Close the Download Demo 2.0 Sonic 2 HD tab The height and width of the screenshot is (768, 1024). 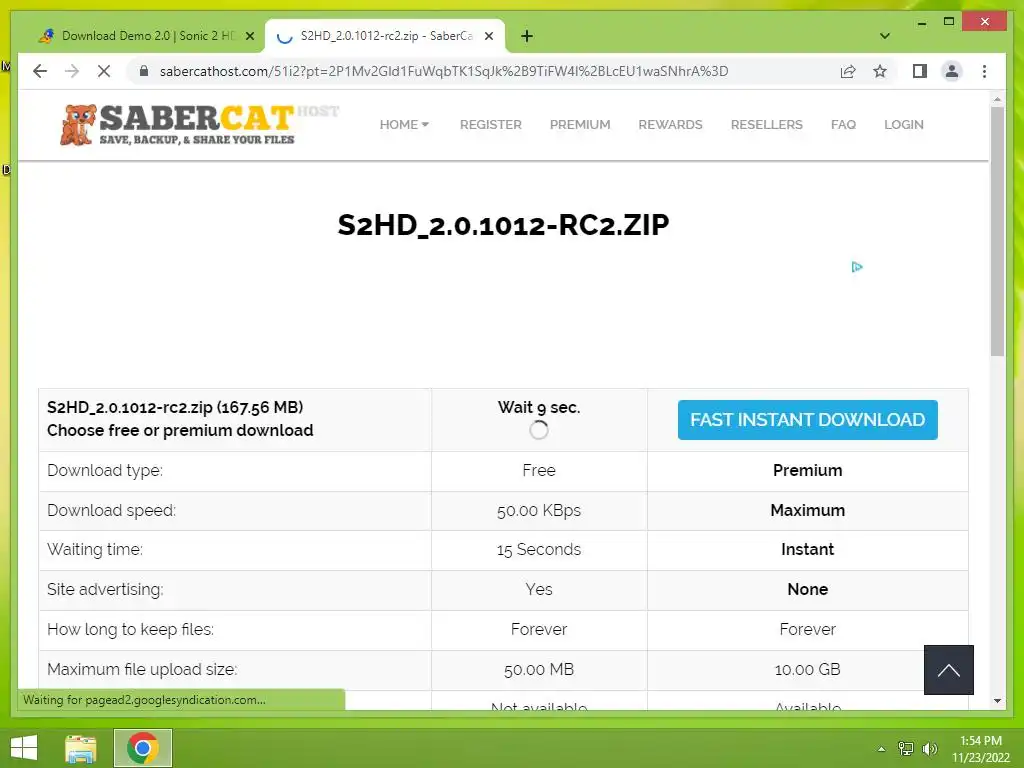pyautogui.click(x=249, y=36)
